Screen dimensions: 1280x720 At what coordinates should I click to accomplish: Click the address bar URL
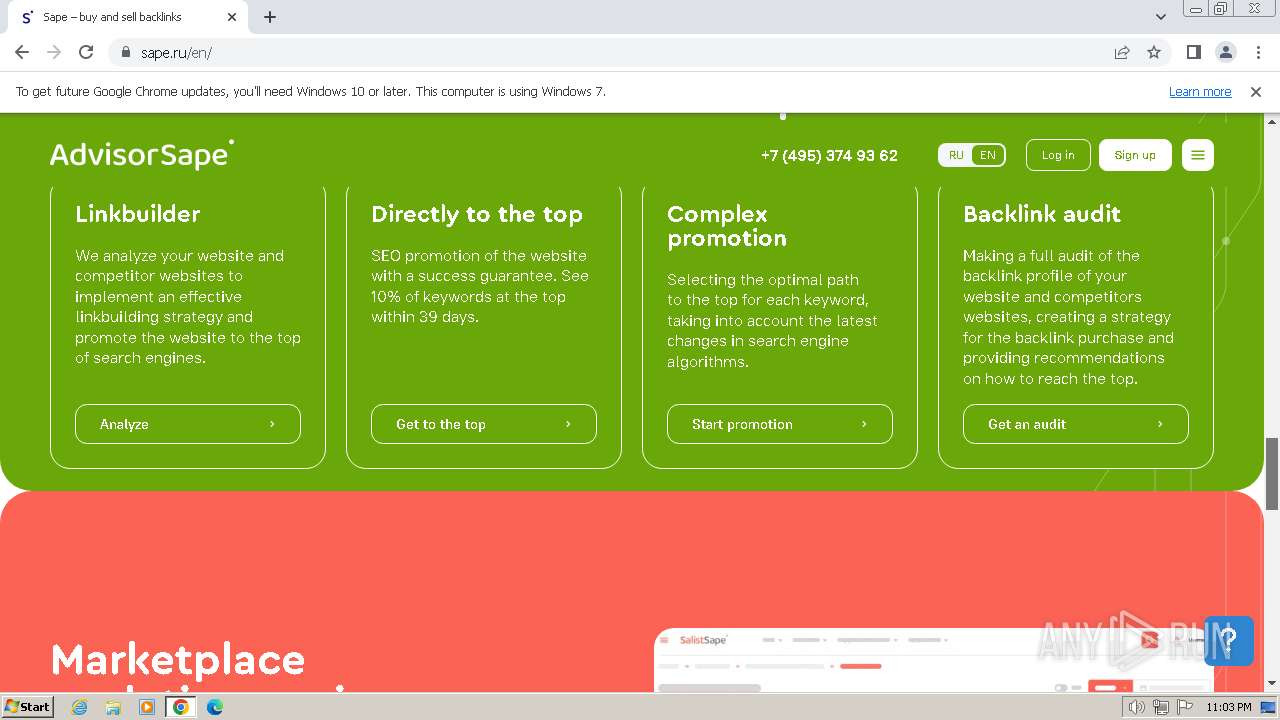pos(176,53)
